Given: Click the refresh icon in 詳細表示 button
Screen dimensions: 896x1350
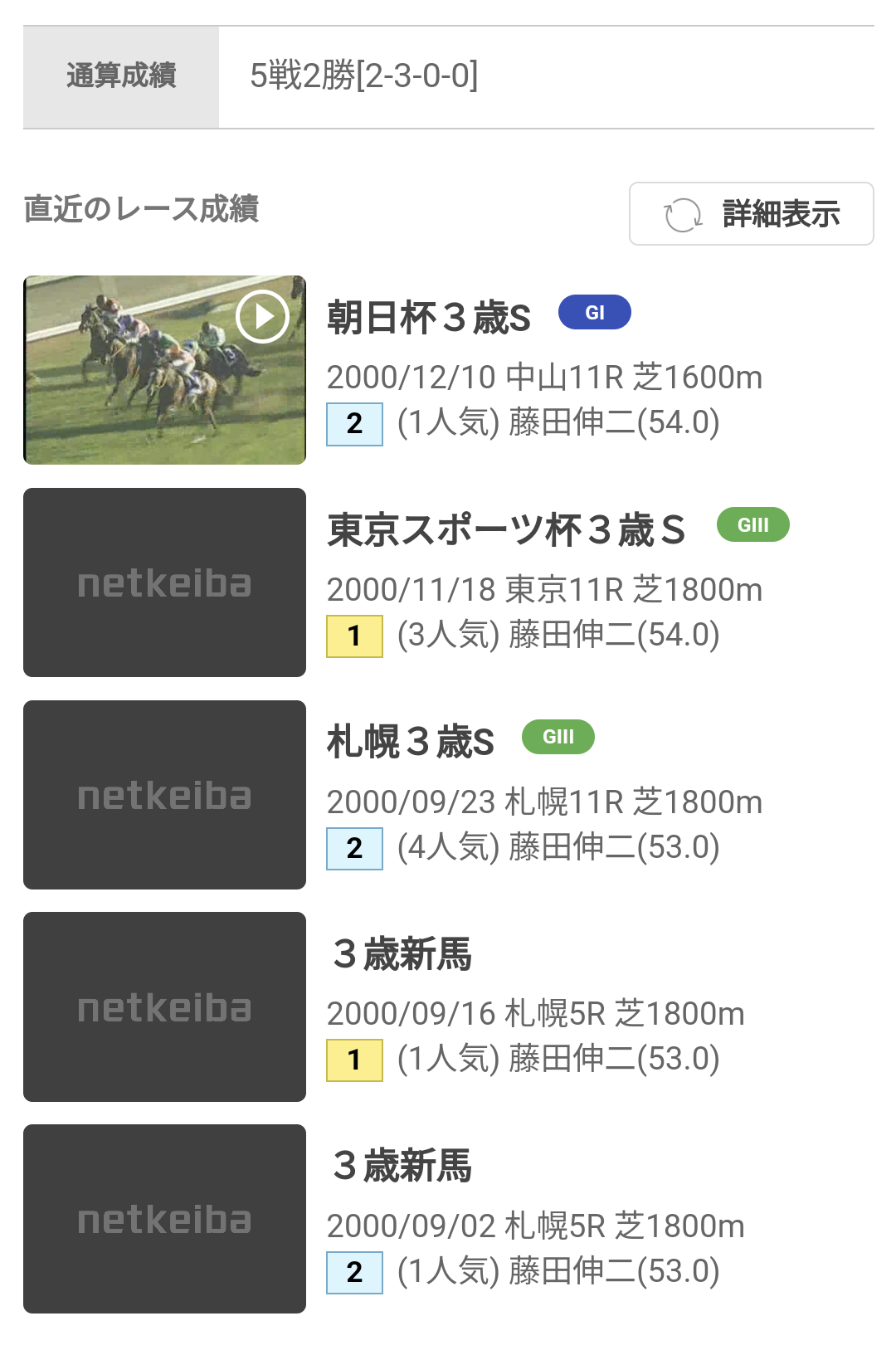Looking at the screenshot, I should pos(682,215).
